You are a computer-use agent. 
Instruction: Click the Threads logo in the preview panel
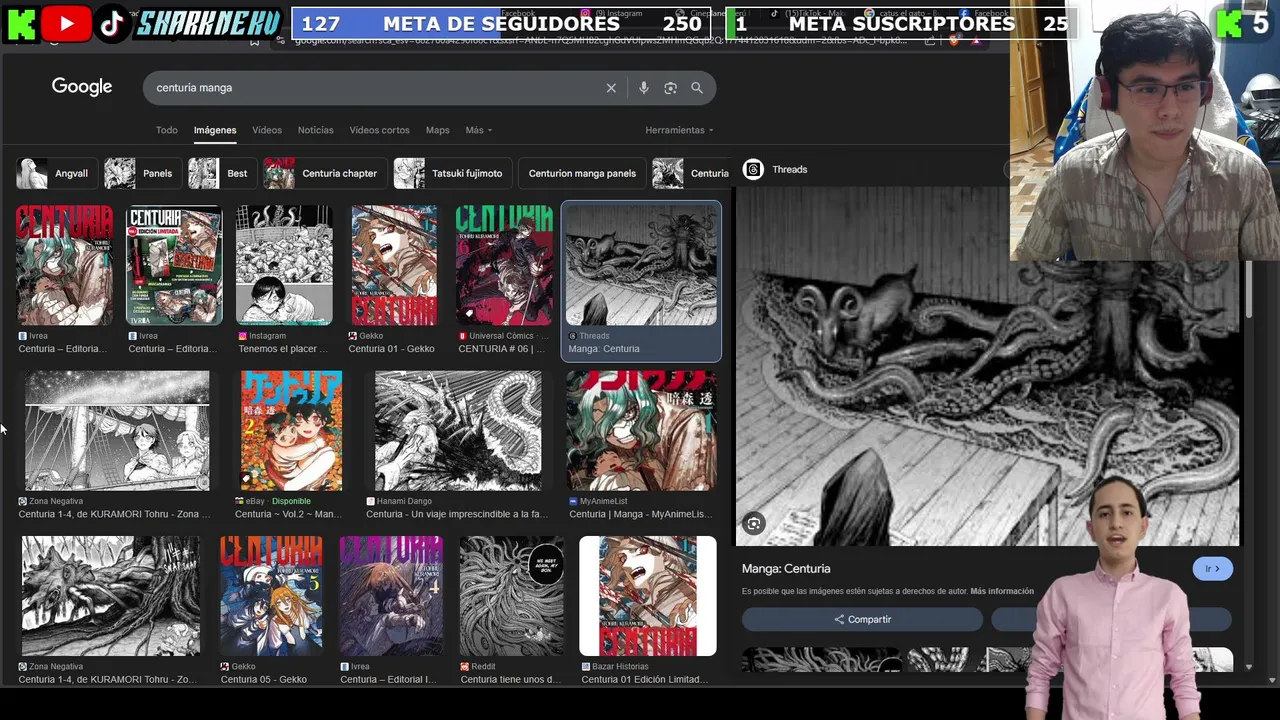click(x=753, y=169)
